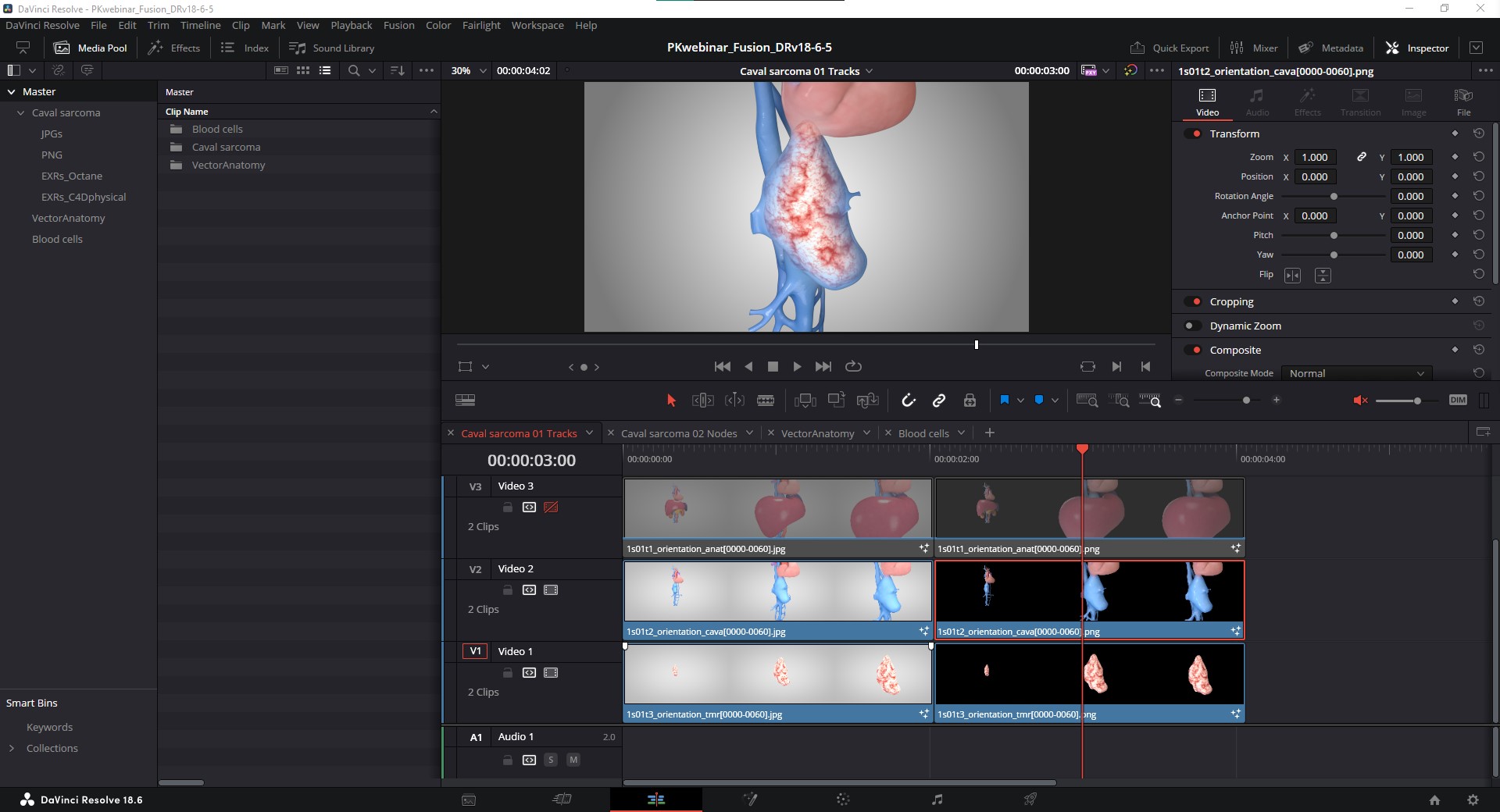
Task: Switch to the Deliver rocket page icon
Action: (x=1030, y=799)
